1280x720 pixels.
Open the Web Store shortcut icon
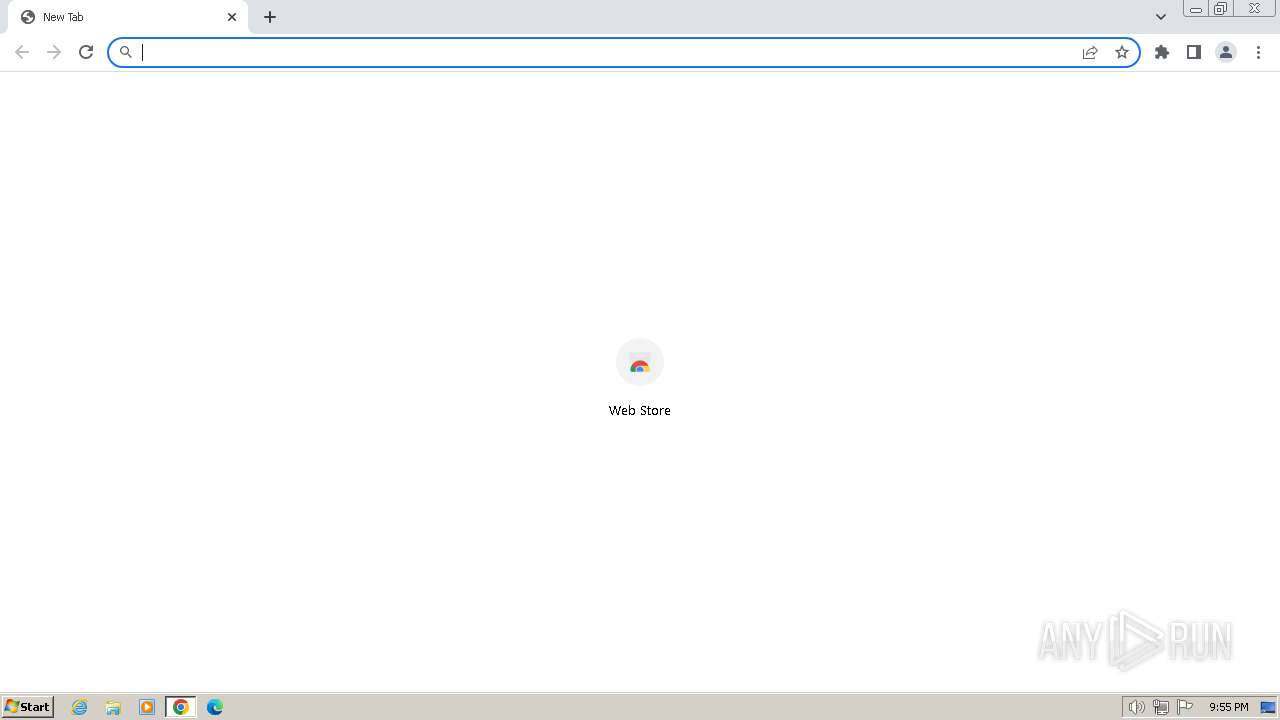pyautogui.click(x=640, y=363)
